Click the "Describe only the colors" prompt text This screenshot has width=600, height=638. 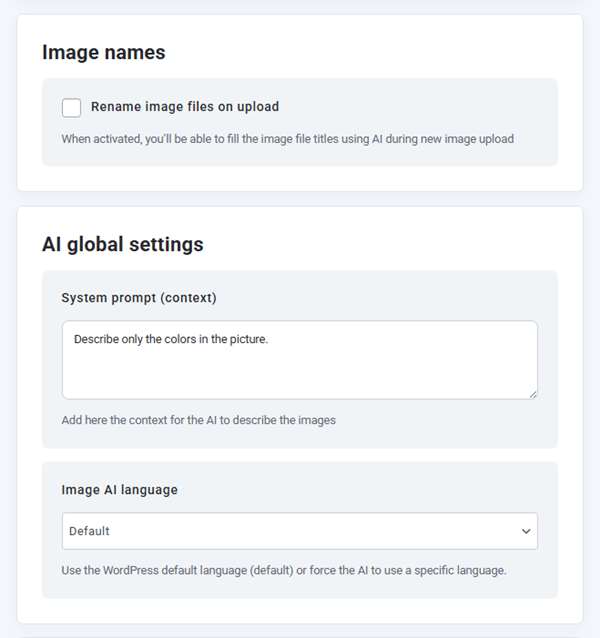pos(171,339)
